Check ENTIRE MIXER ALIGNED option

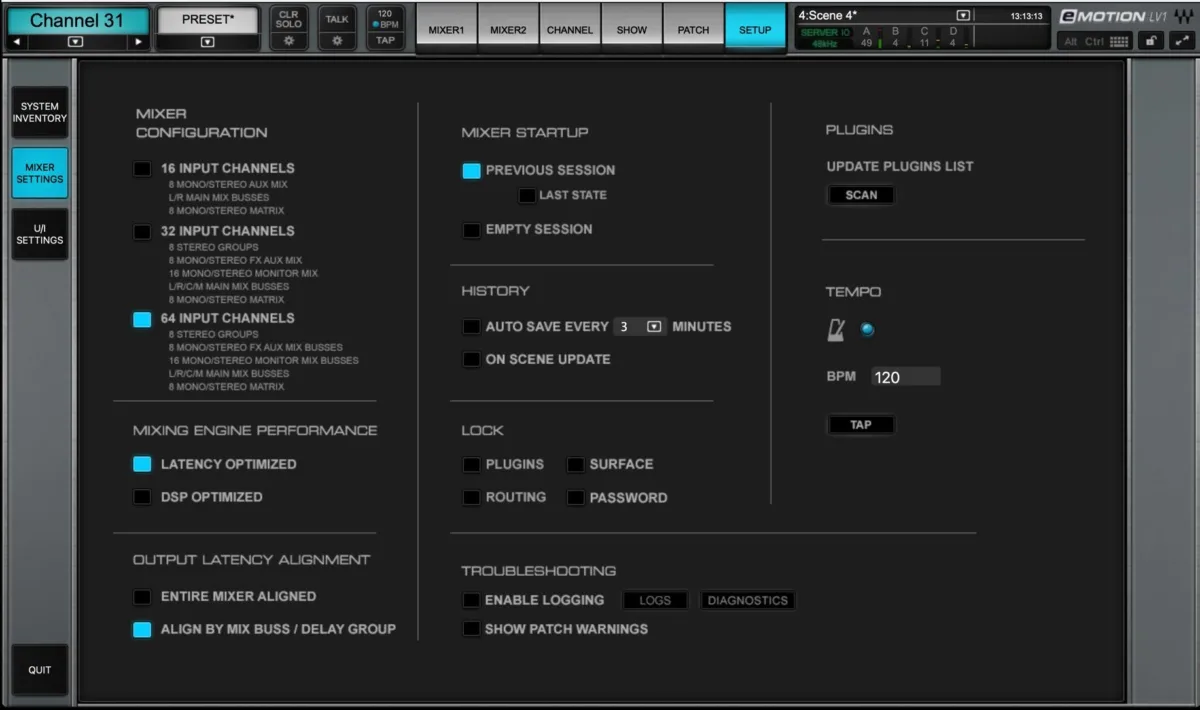(x=142, y=596)
